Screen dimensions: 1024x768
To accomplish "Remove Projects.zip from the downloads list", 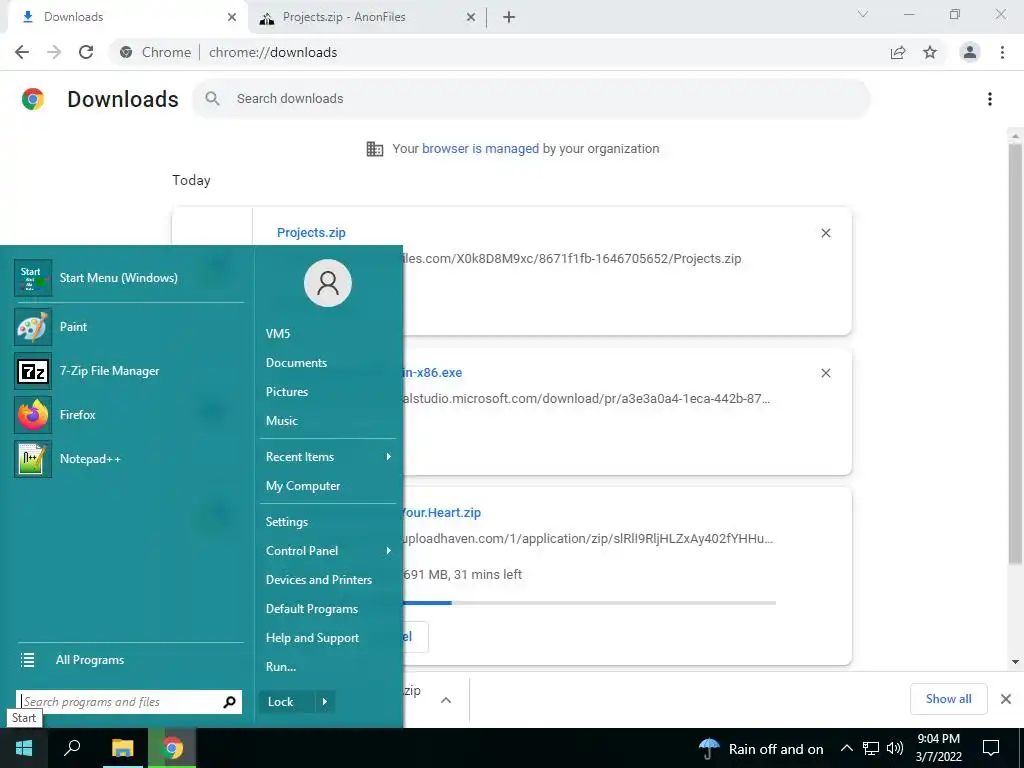I will pos(825,233).
